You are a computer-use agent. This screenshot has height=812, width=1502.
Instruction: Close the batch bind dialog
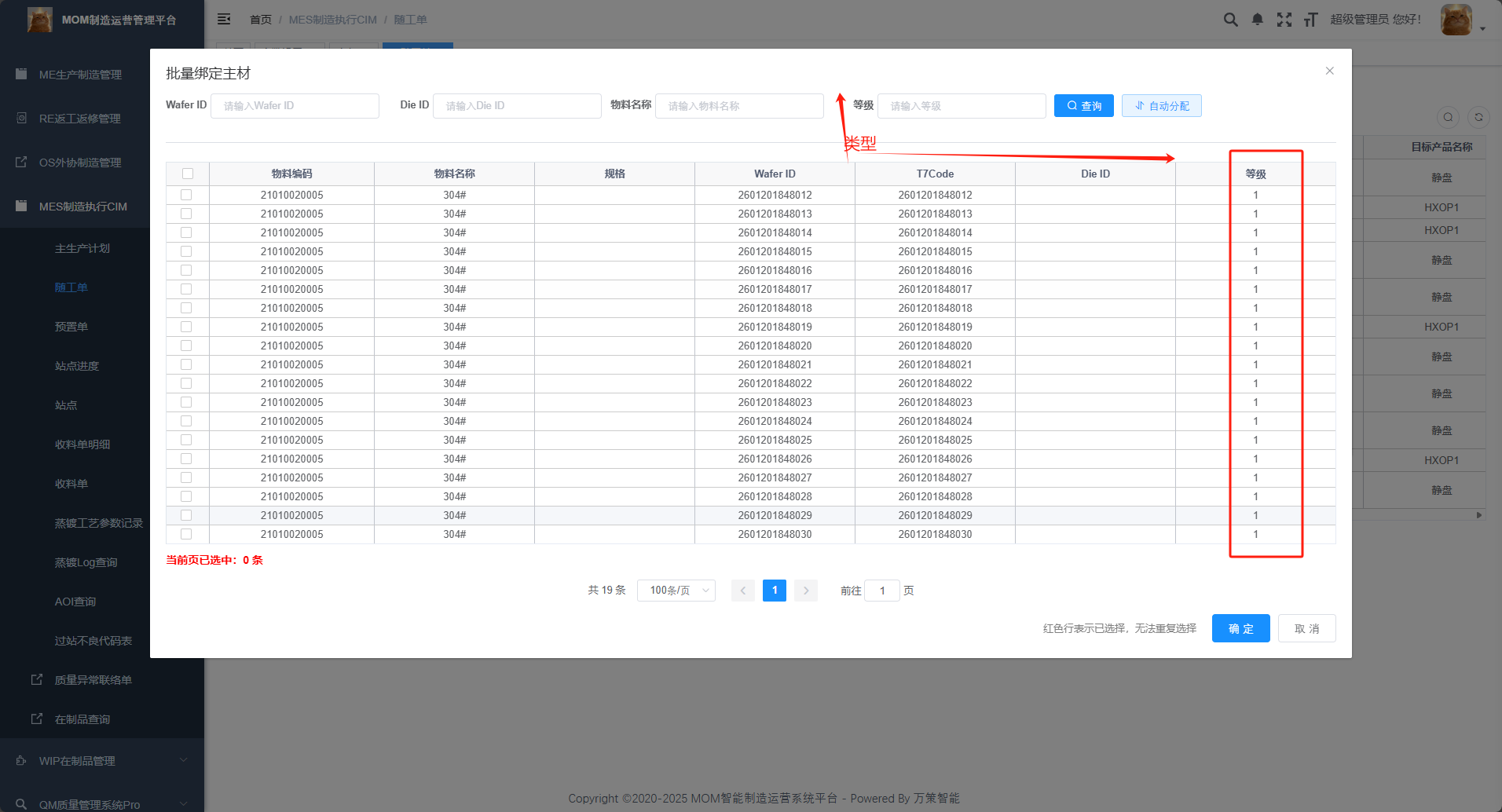pos(1330,71)
